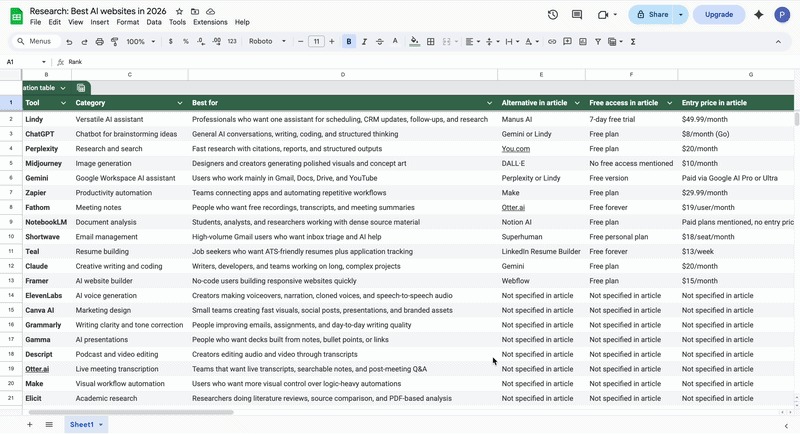Screen dimensions: 800x434
Task: Print the spreadsheet using the printer icon
Action: (x=99, y=42)
